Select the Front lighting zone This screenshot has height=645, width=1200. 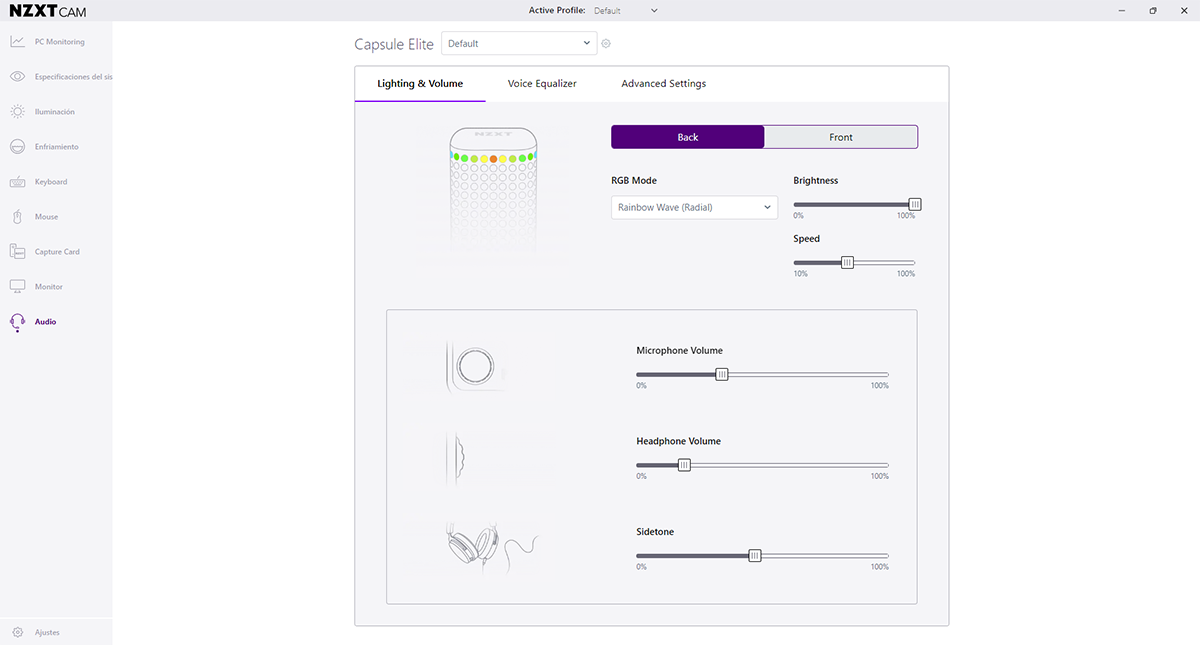[841, 137]
